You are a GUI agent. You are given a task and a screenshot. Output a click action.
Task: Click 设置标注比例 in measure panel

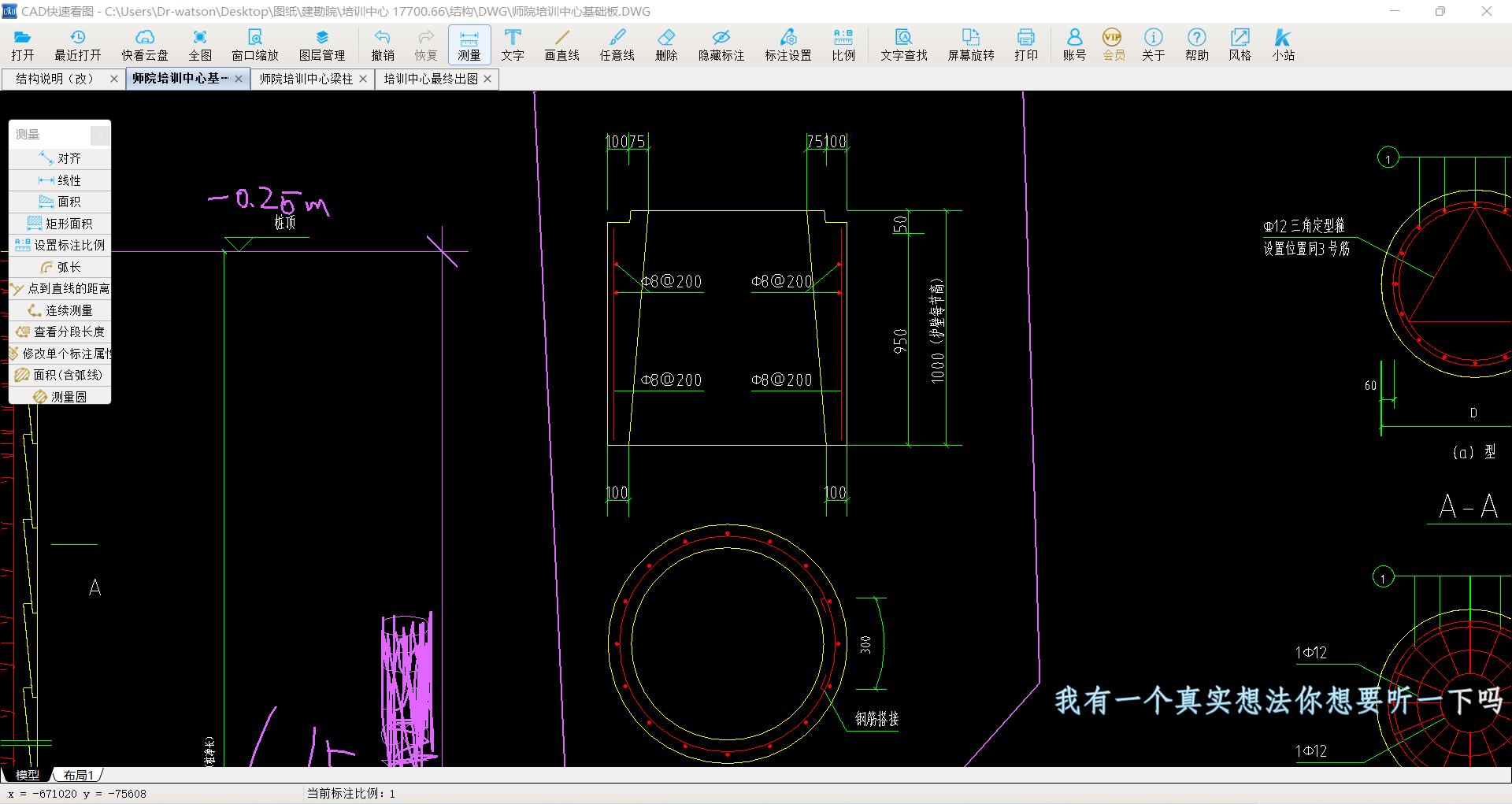(x=60, y=245)
